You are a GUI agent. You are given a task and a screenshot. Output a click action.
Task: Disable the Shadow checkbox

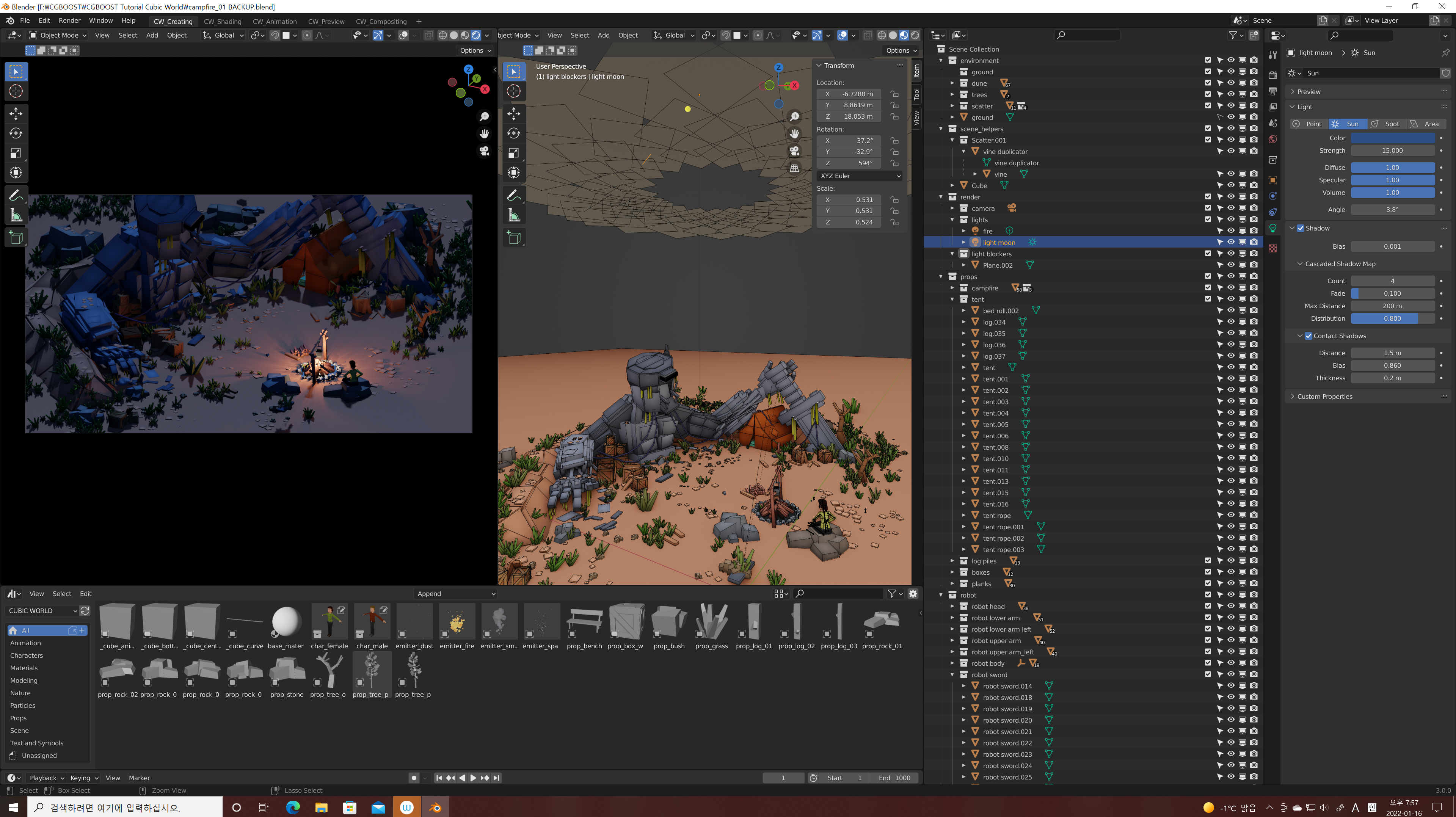[1301, 228]
